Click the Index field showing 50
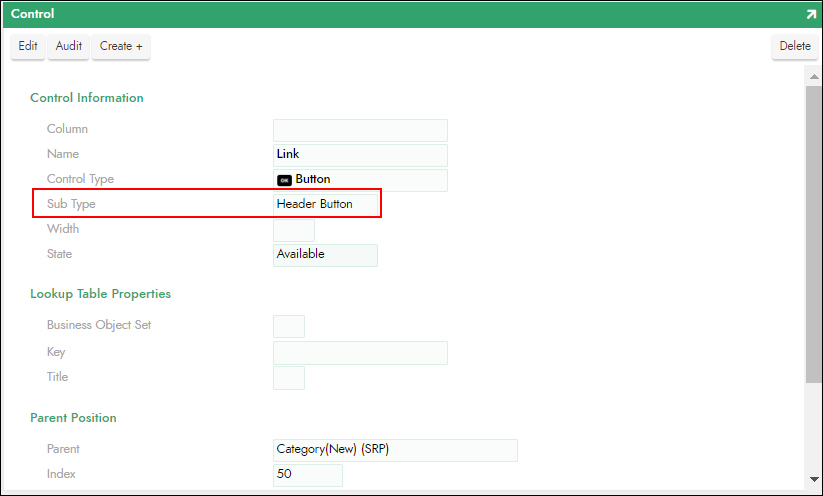 click(x=308, y=474)
